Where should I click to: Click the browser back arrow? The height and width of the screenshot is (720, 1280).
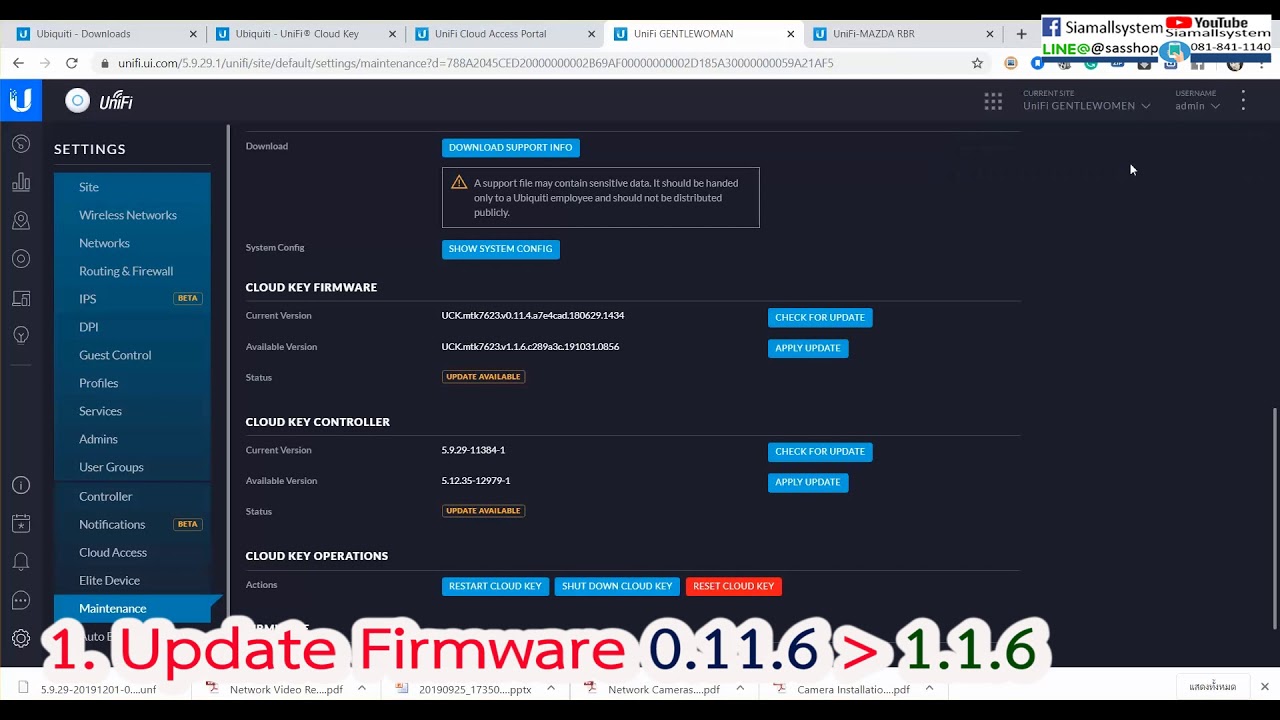tap(18, 63)
